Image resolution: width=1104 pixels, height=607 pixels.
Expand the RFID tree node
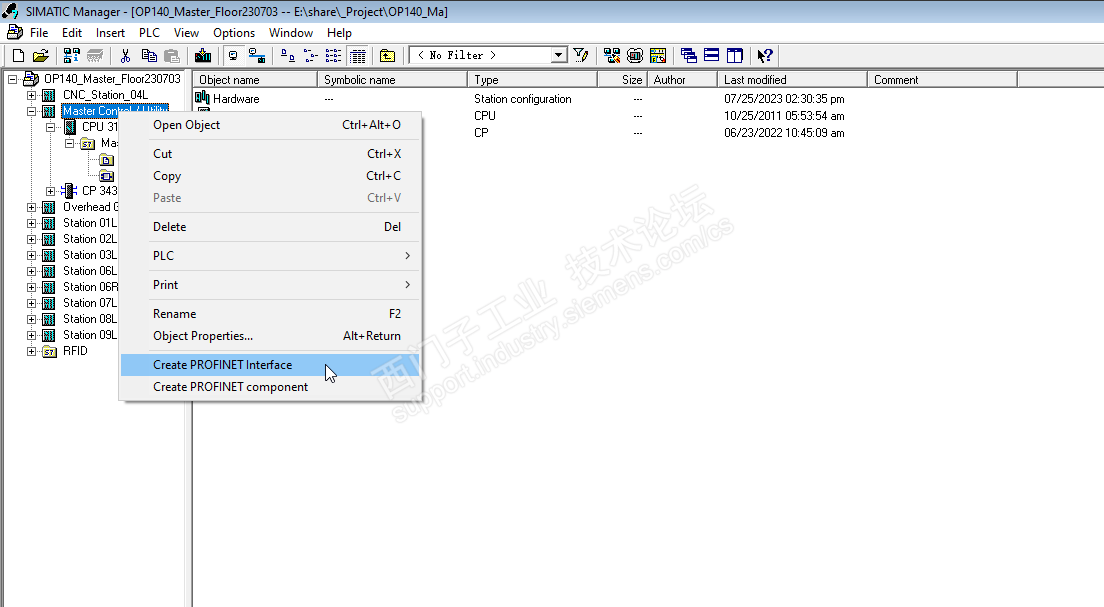32,351
